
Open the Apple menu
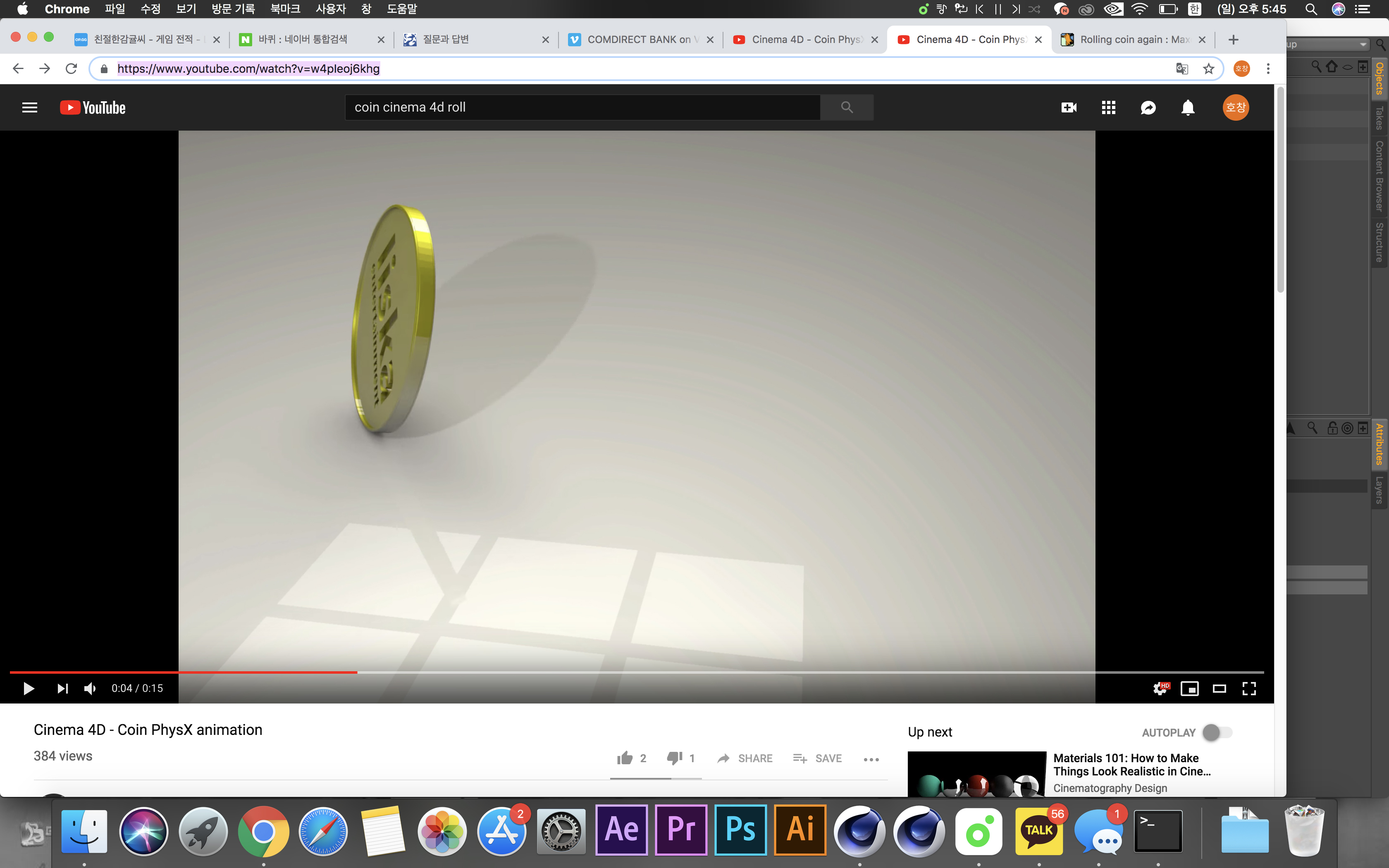tap(22, 9)
